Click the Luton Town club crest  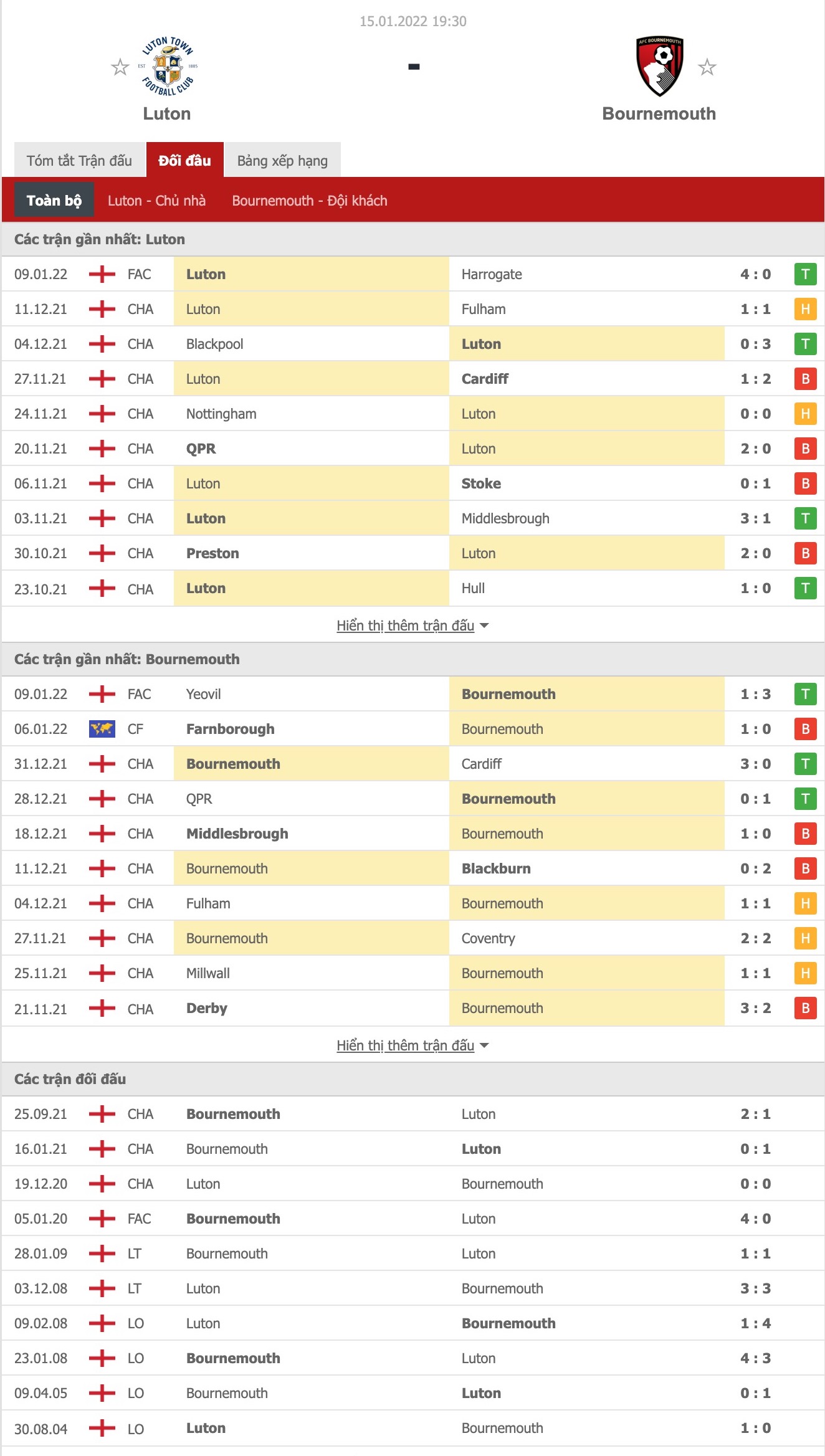point(167,67)
